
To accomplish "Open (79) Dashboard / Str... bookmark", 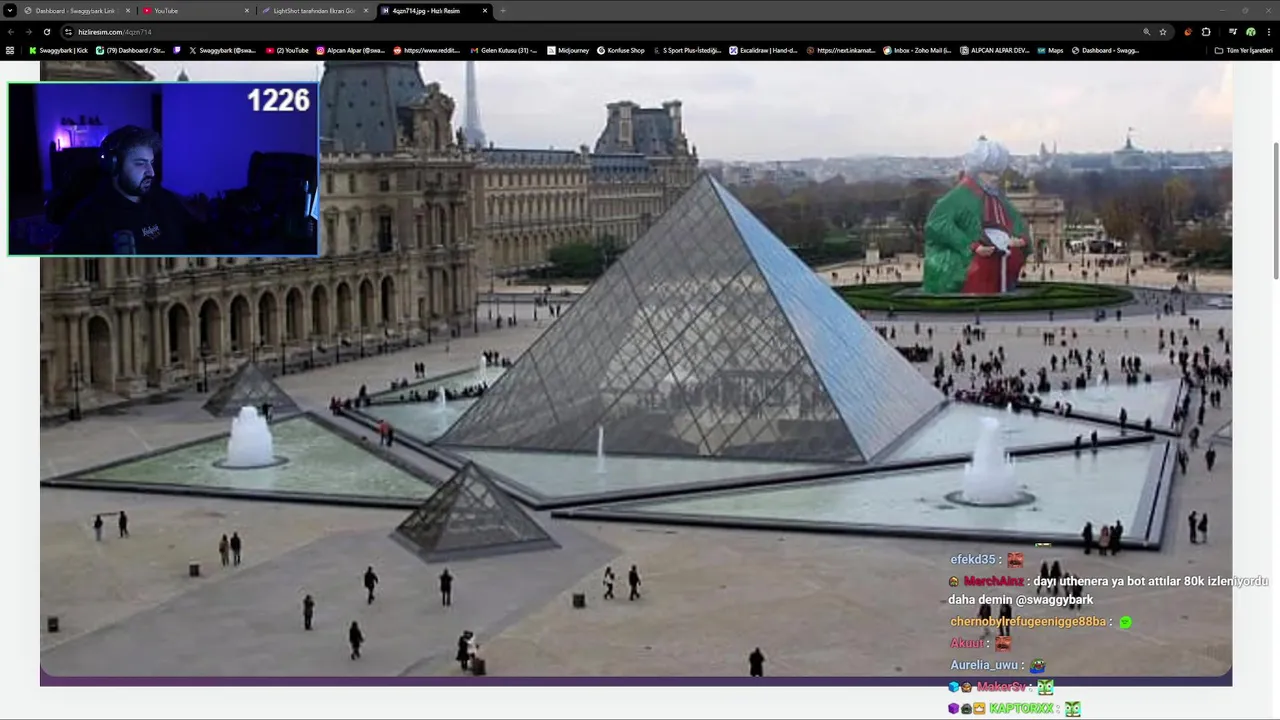I will tap(130, 50).
